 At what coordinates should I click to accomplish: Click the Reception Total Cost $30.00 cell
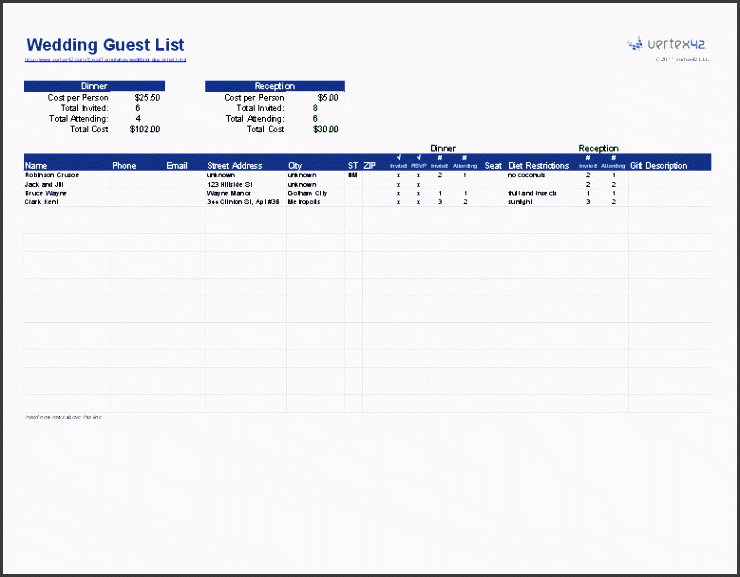click(x=325, y=129)
